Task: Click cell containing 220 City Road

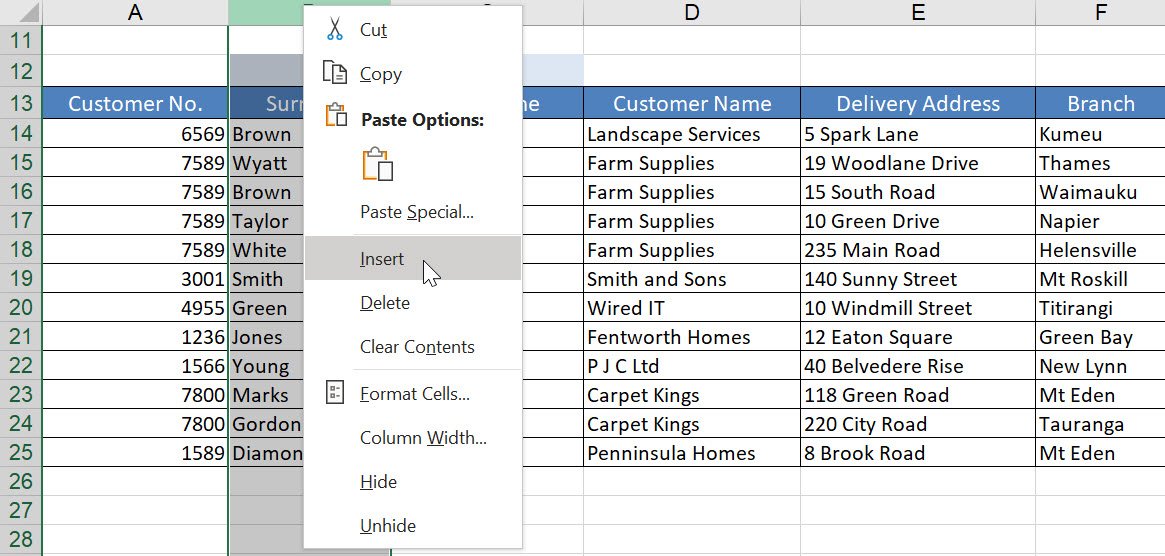Action: pos(918,424)
